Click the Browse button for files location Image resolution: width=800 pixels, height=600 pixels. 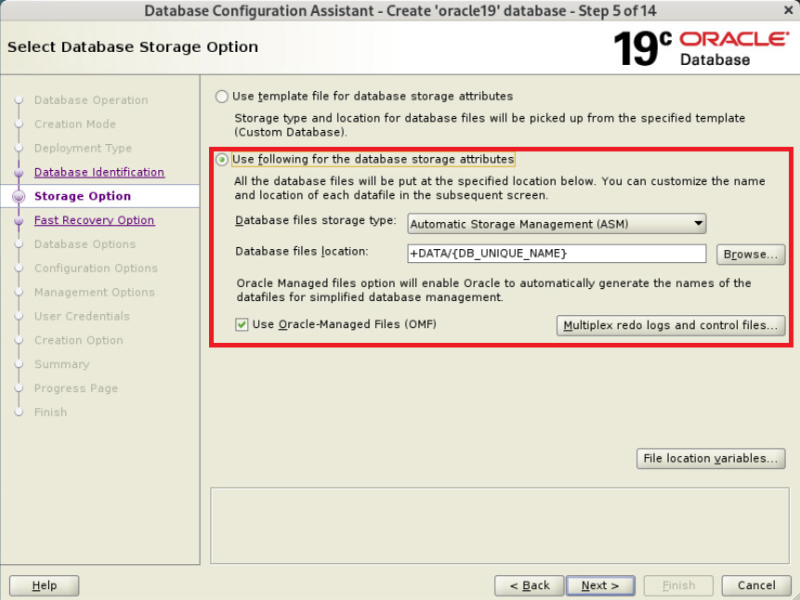[x=751, y=254]
